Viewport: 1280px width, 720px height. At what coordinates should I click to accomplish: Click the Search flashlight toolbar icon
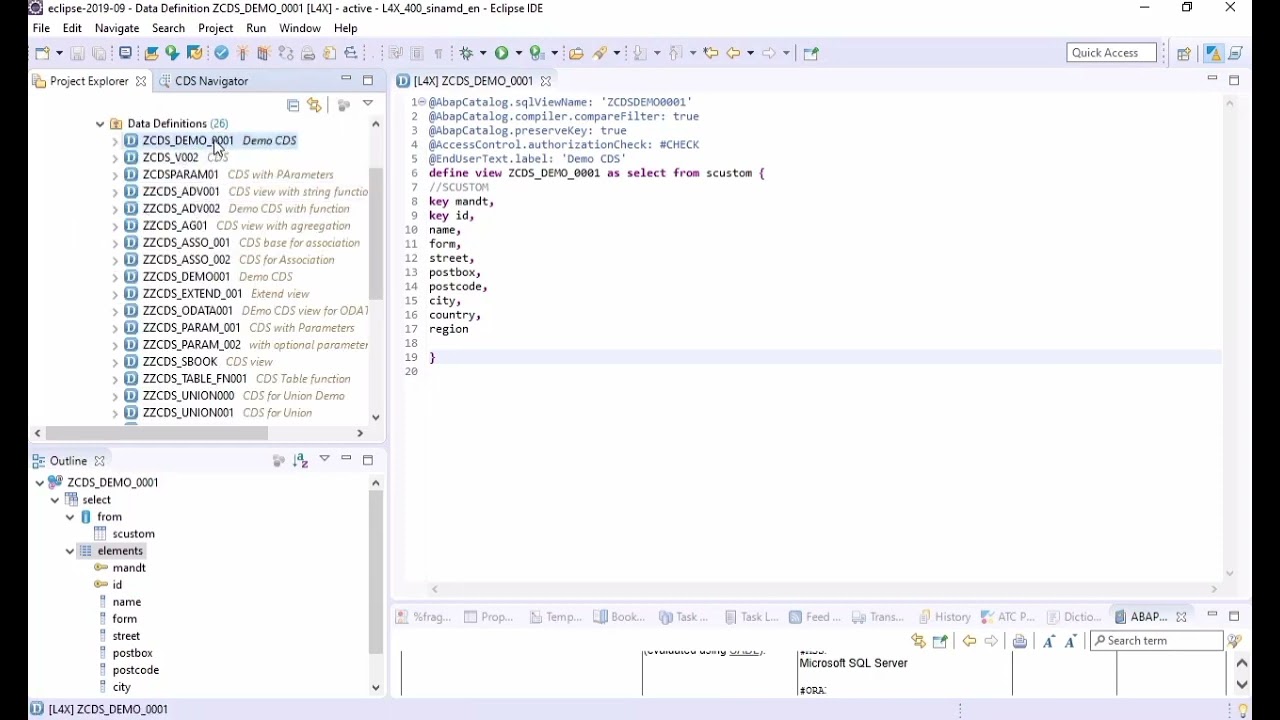coord(601,53)
